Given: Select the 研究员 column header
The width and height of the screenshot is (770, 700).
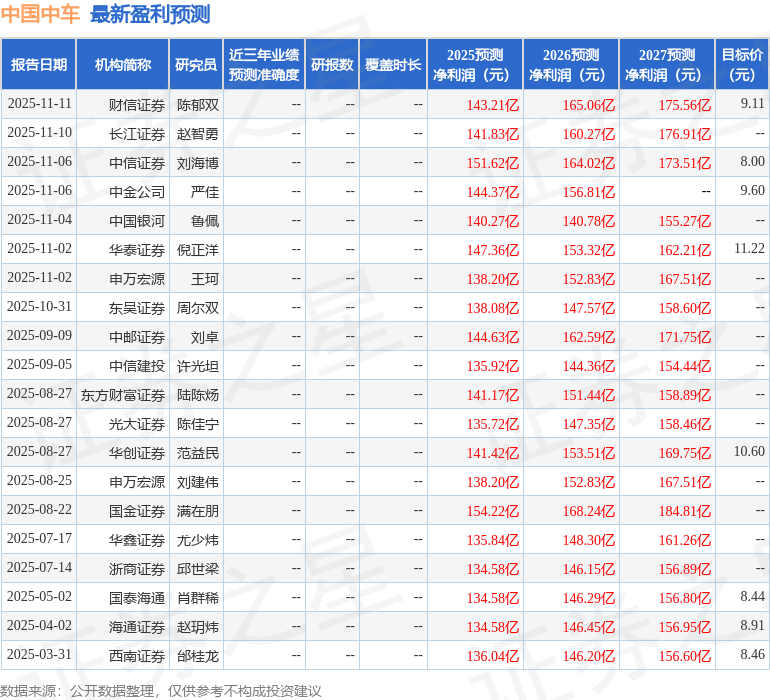Looking at the screenshot, I should click(x=195, y=65).
